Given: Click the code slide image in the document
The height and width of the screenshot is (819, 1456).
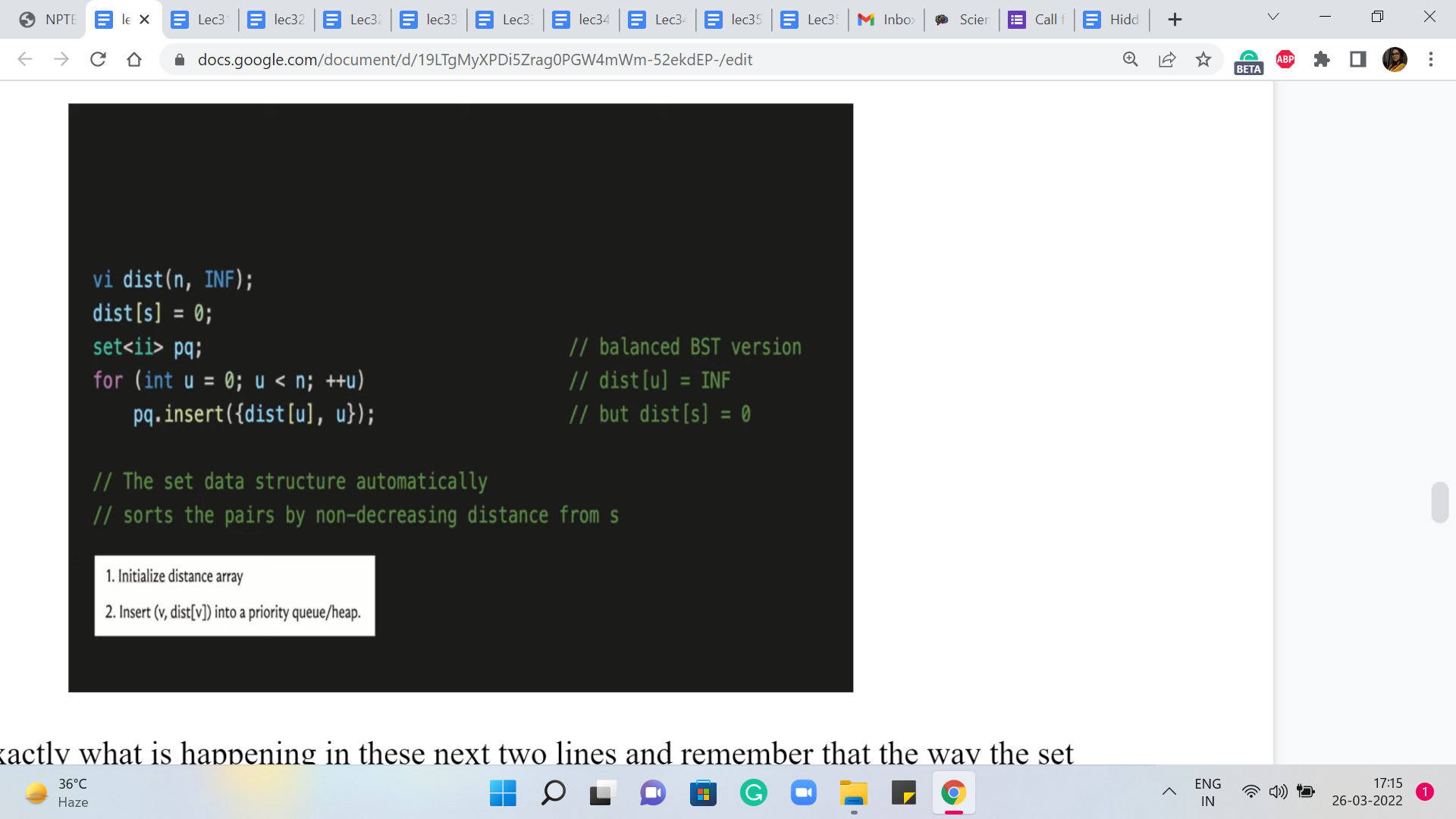Looking at the screenshot, I should tap(460, 397).
